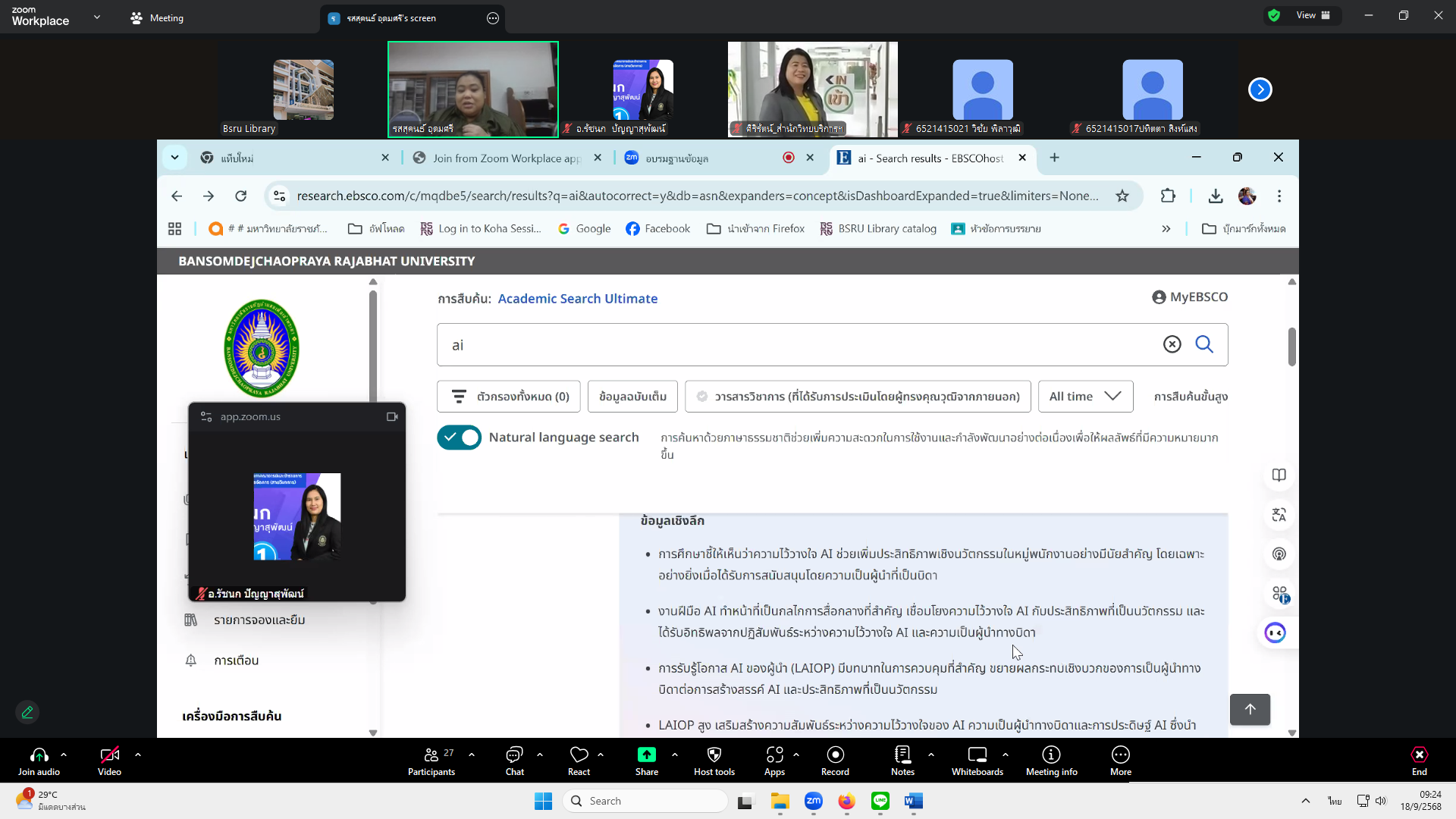The image size is (1456, 819).
Task: Open advanced search (การสืบค้นขั้นสูง) link
Action: 1191,397
